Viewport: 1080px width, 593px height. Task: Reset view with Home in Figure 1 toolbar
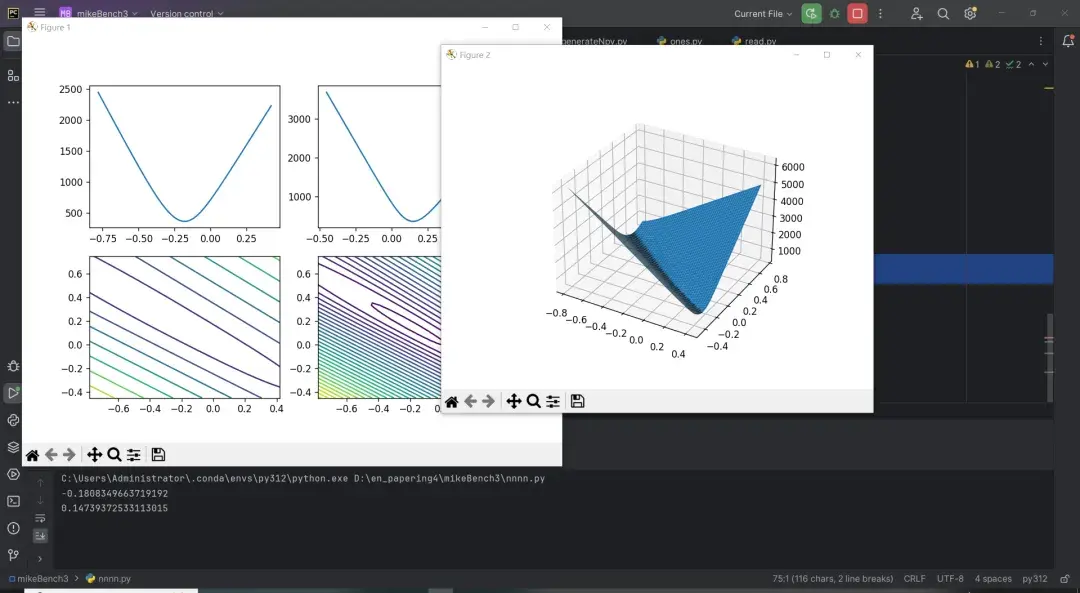pyautogui.click(x=32, y=455)
